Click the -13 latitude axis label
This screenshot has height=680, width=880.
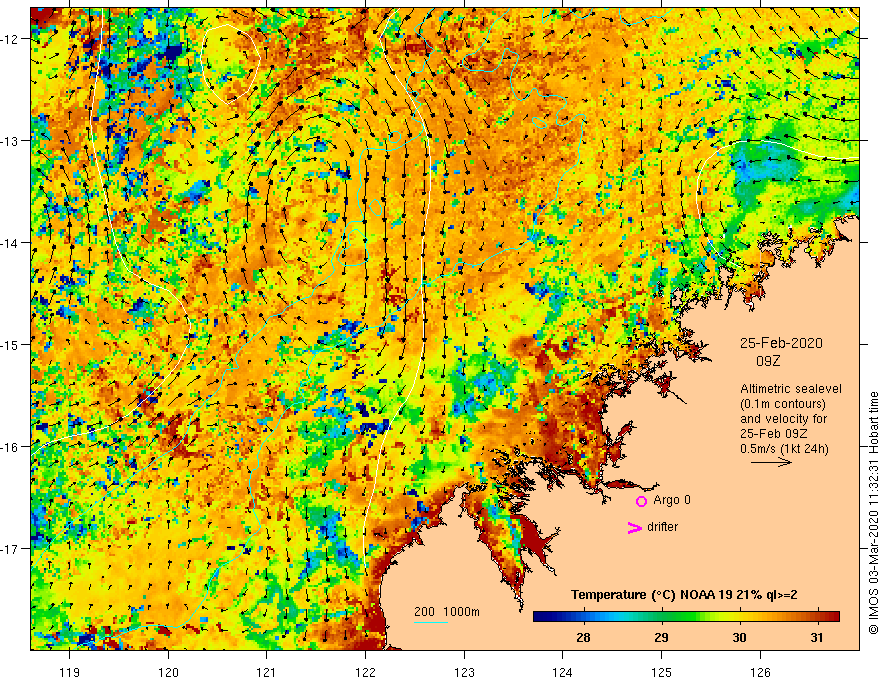point(10,141)
